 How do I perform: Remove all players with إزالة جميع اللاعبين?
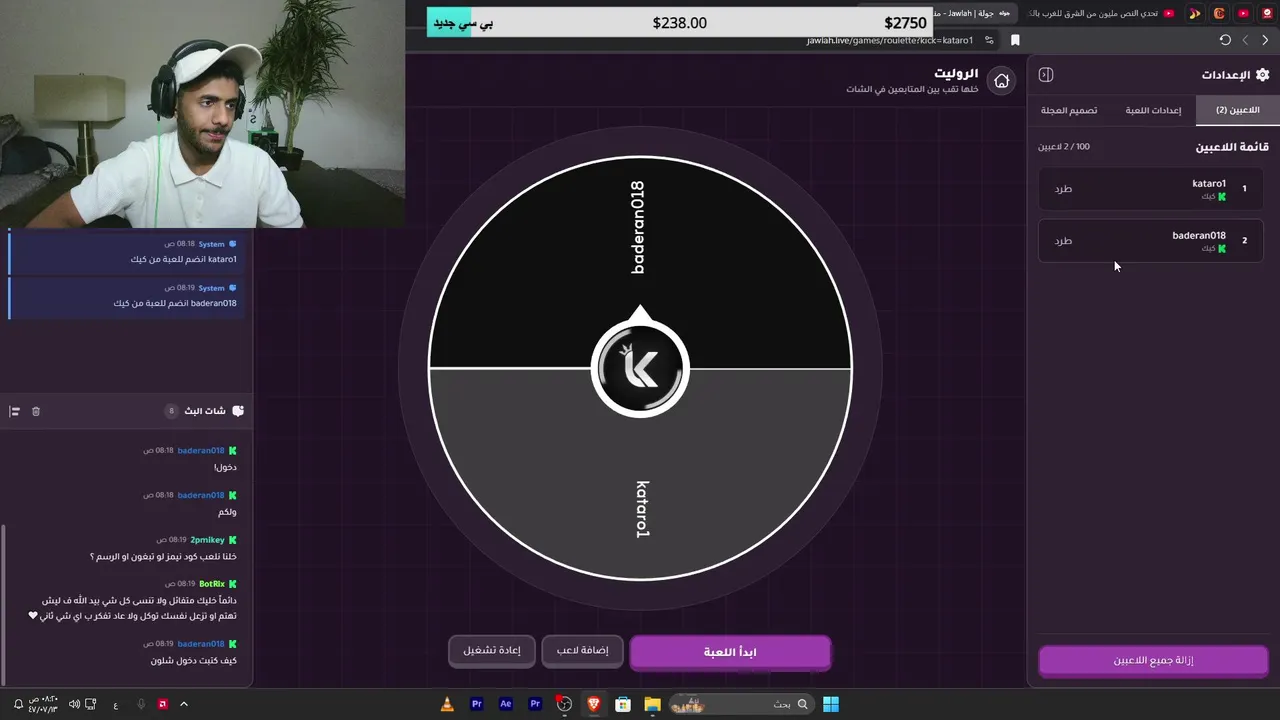[1153, 660]
